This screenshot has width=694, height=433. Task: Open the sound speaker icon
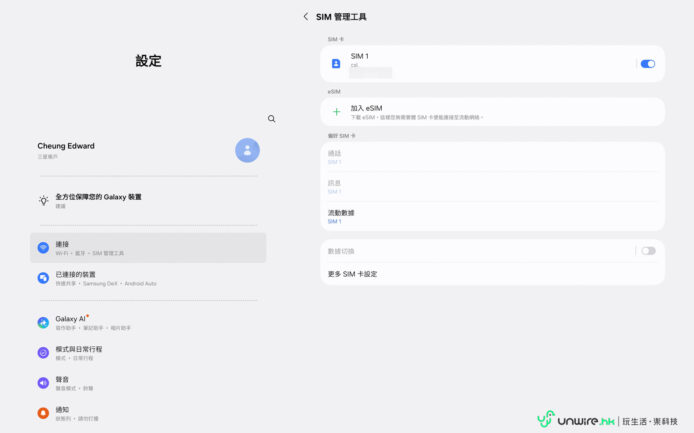(43, 383)
